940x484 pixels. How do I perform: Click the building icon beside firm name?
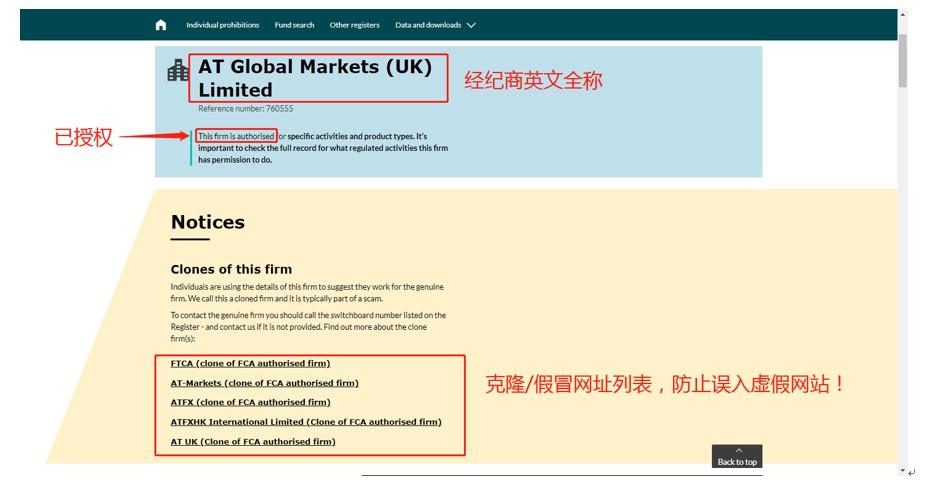(177, 70)
